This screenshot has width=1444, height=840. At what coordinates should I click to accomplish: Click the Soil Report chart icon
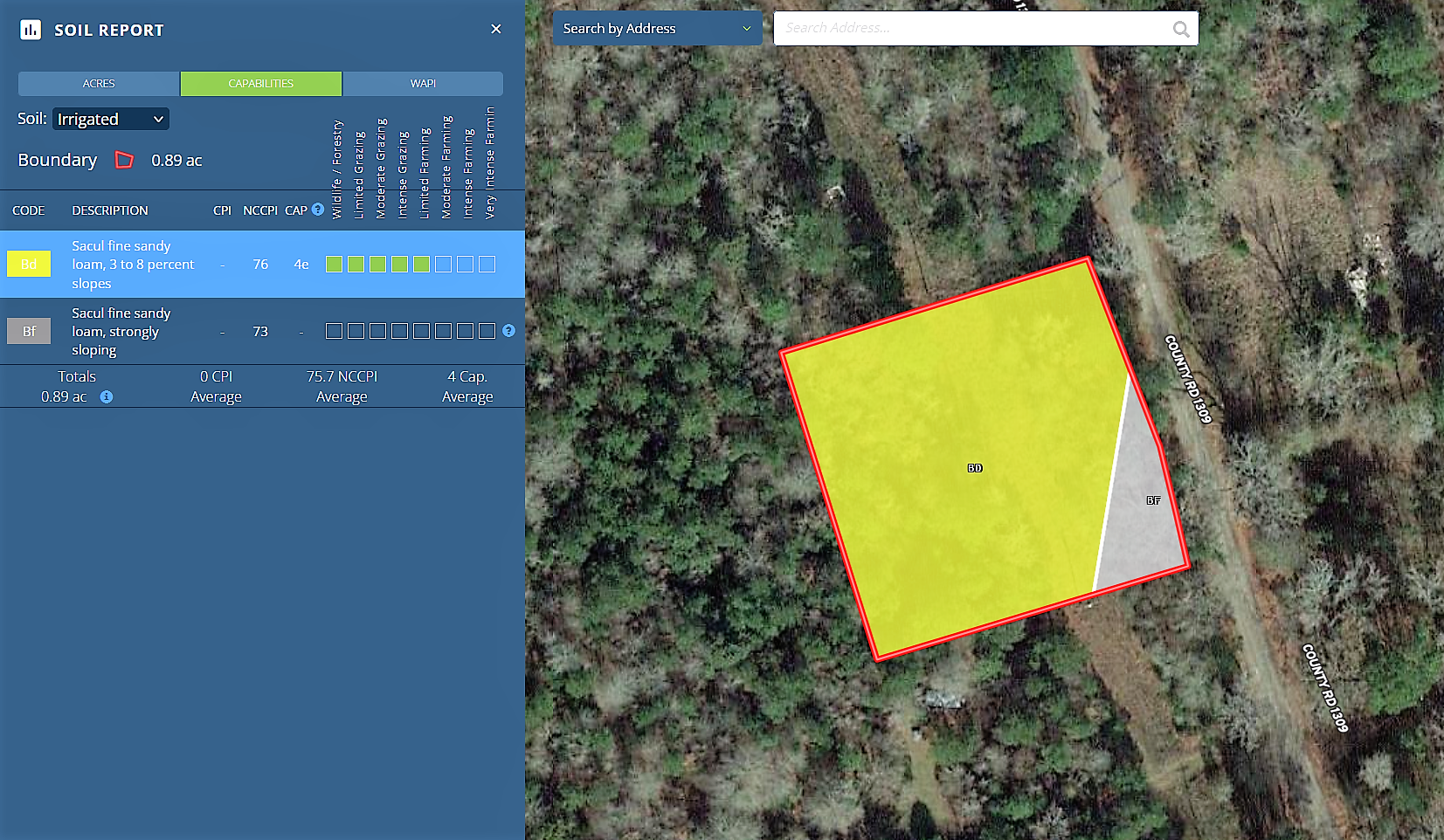click(31, 30)
